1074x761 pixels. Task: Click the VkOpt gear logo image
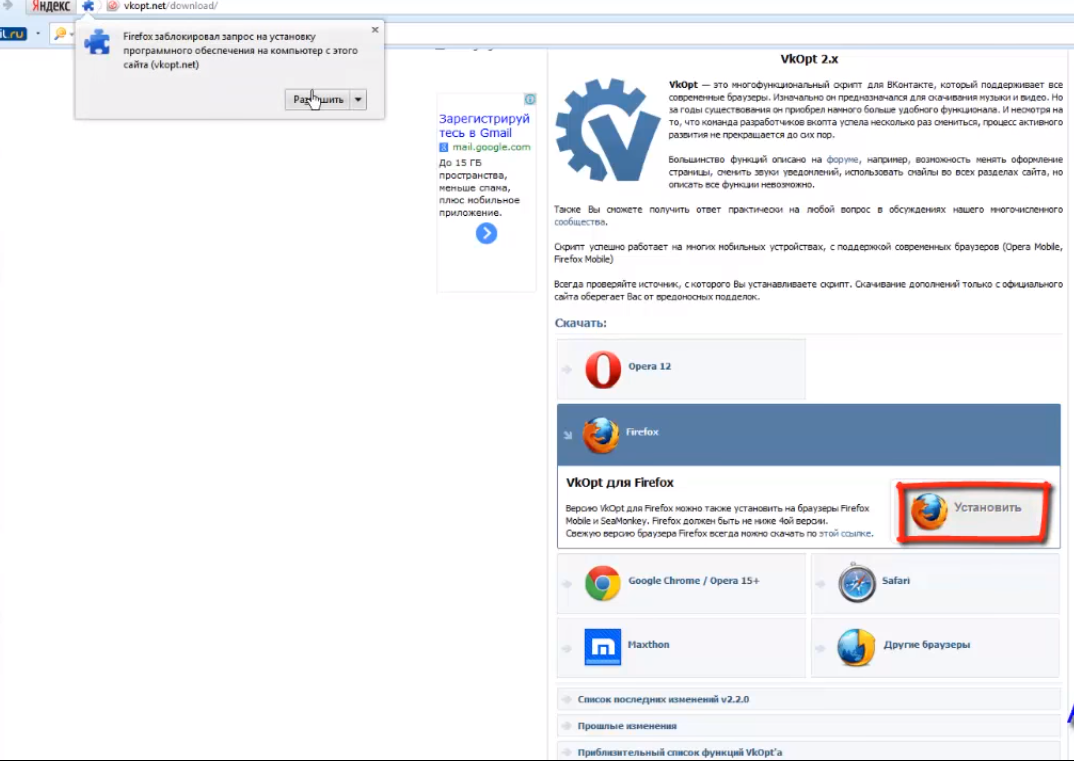point(608,129)
